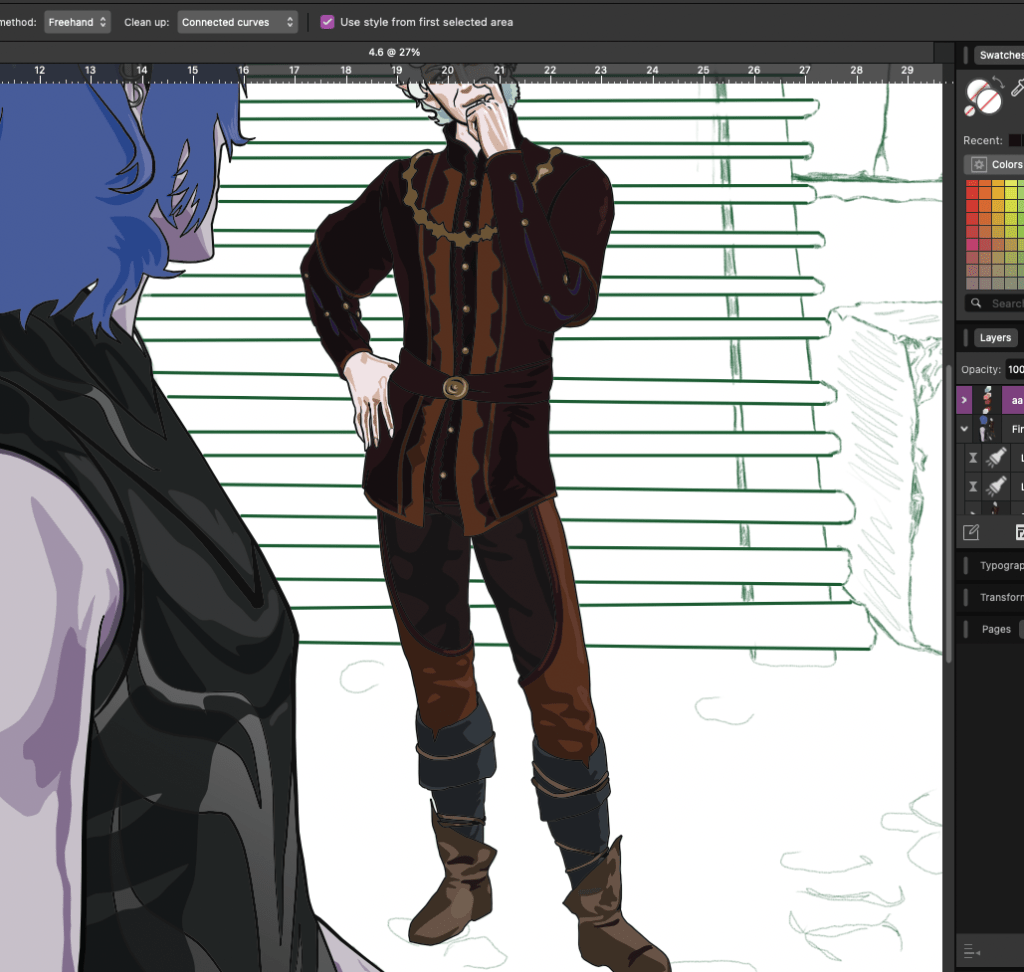Click the Edit All Layers icon

point(970,532)
